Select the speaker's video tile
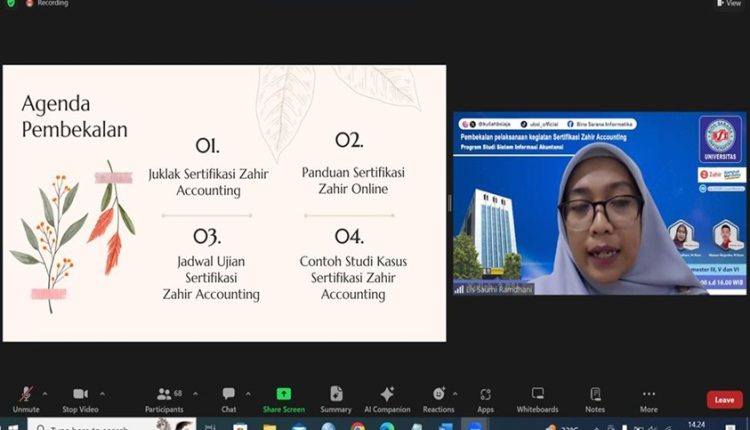750x430 pixels. coord(599,203)
